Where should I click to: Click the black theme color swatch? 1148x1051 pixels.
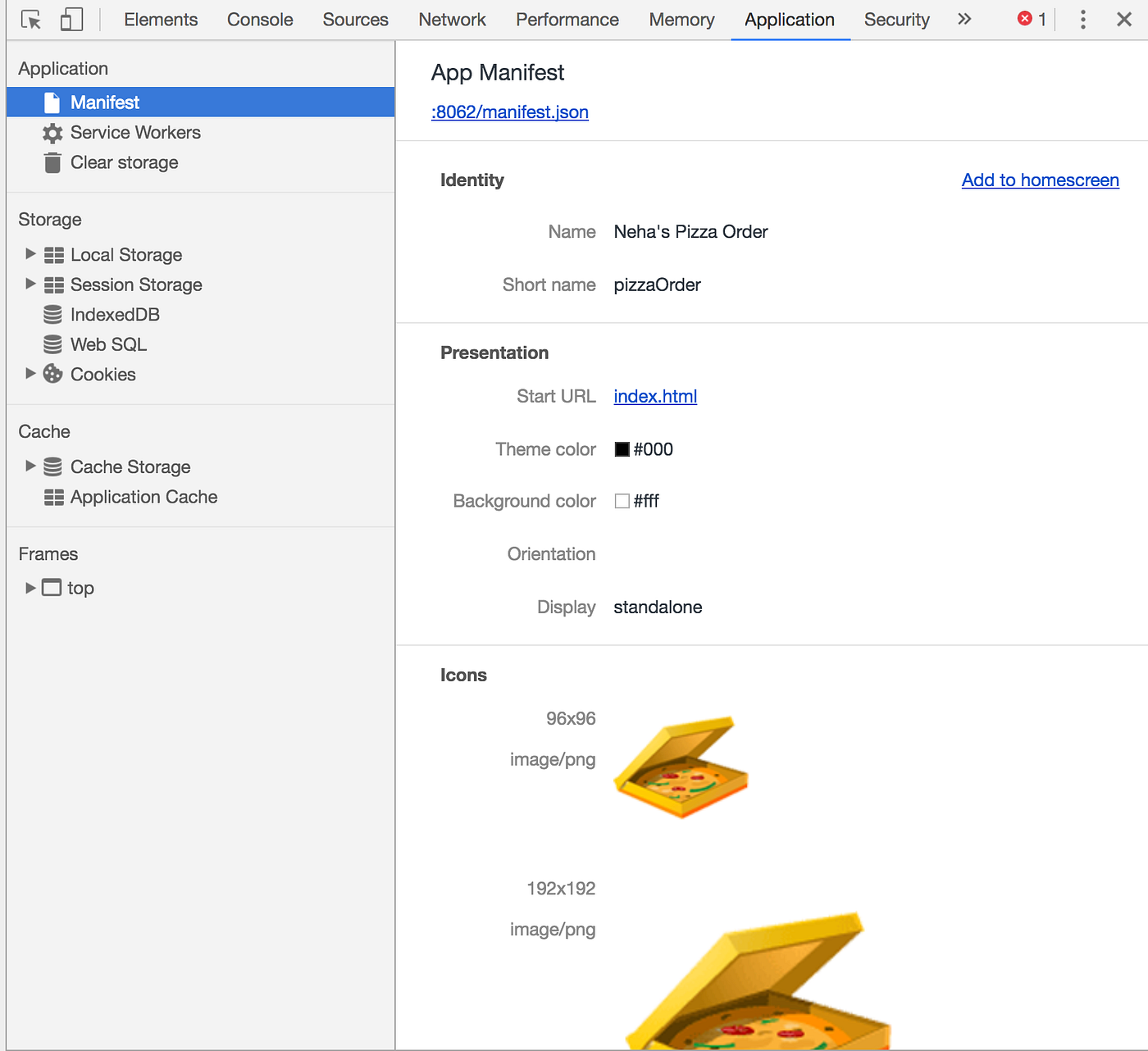(x=622, y=449)
